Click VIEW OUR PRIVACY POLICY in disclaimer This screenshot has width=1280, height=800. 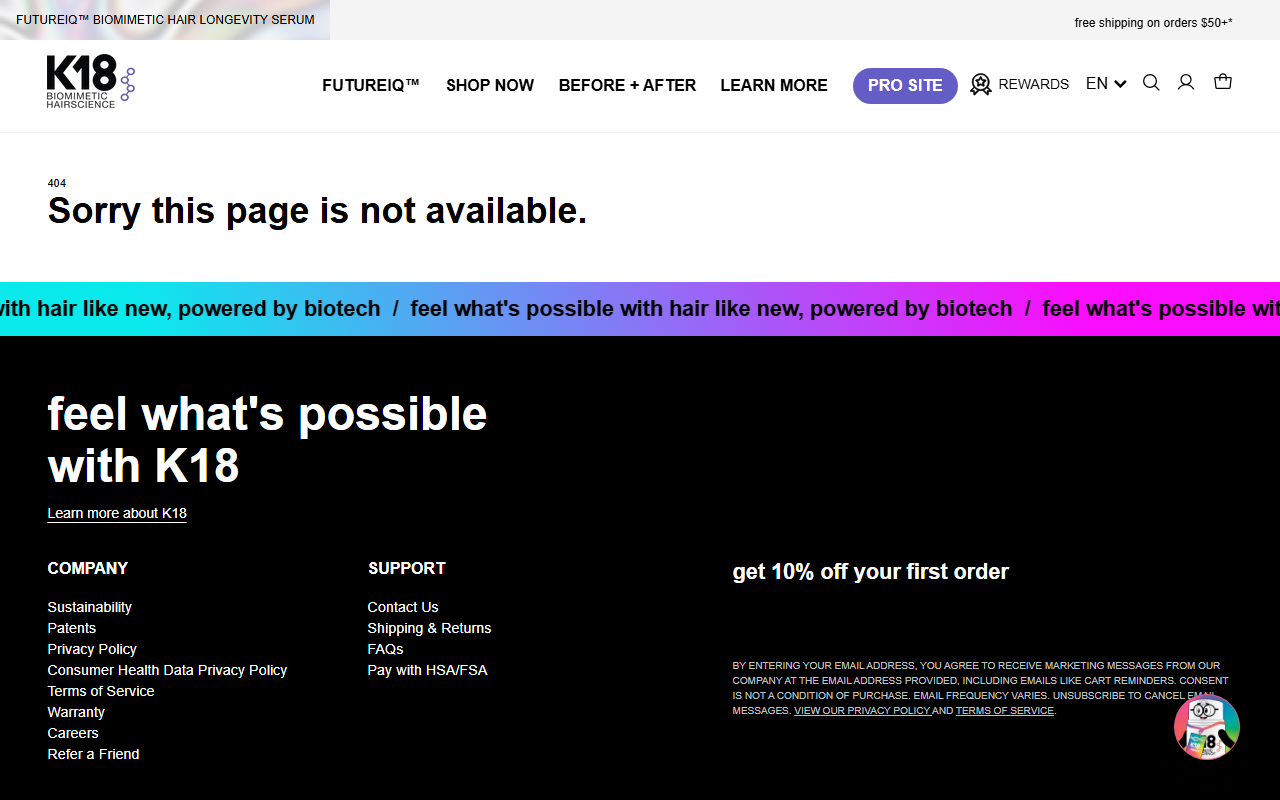pyautogui.click(x=862, y=711)
